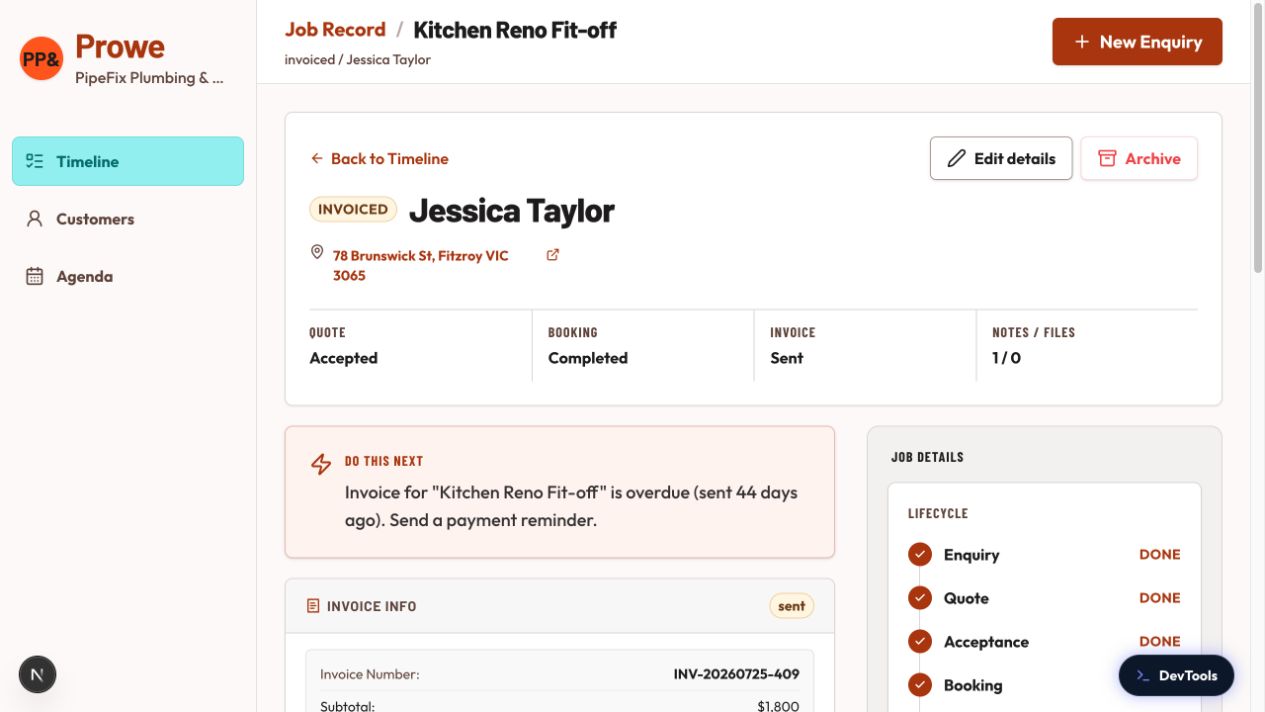
Task: Click the Booking lifecycle checkmark icon
Action: pyautogui.click(x=920, y=685)
